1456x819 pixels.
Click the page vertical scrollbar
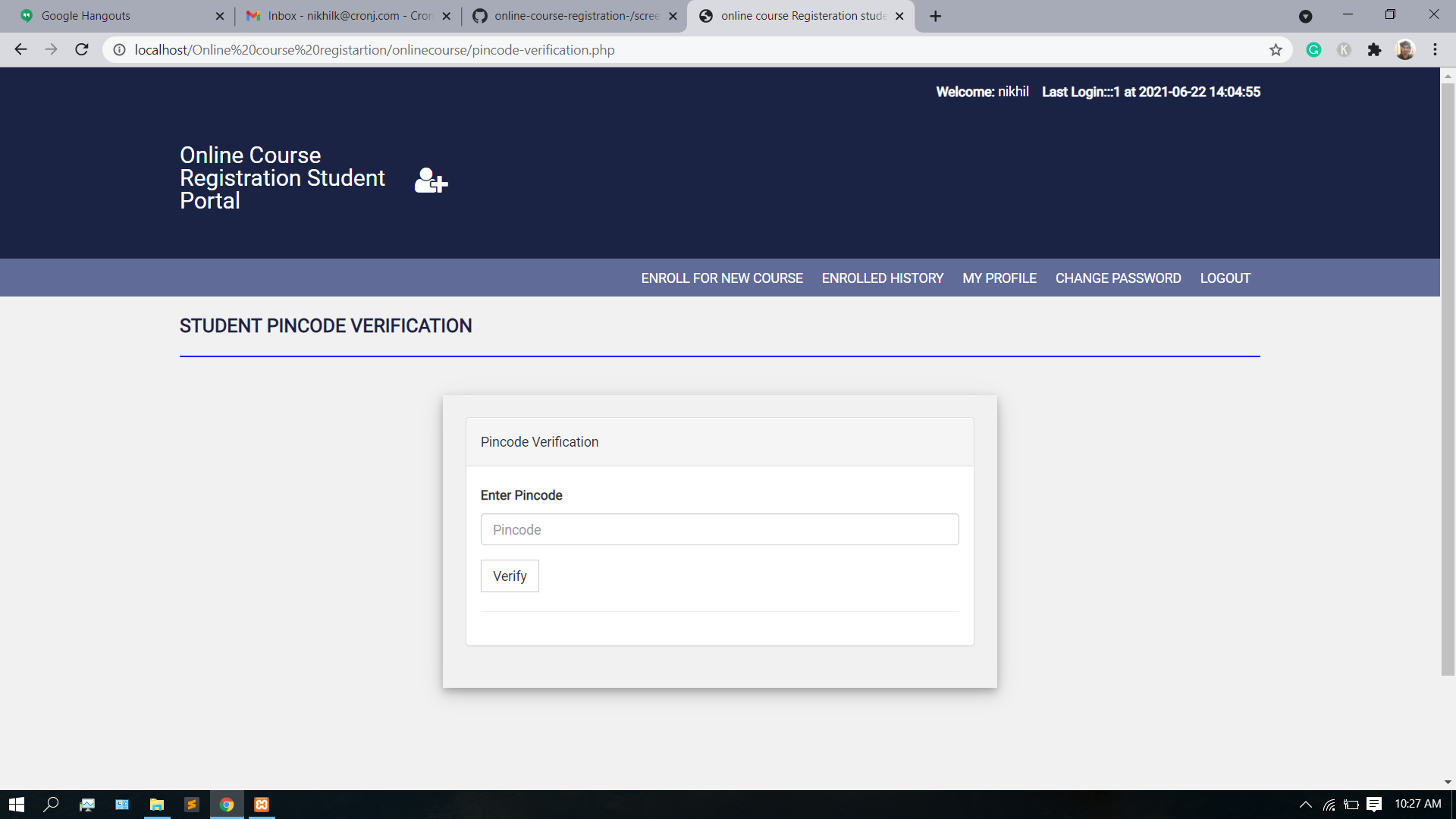pyautogui.click(x=1448, y=379)
